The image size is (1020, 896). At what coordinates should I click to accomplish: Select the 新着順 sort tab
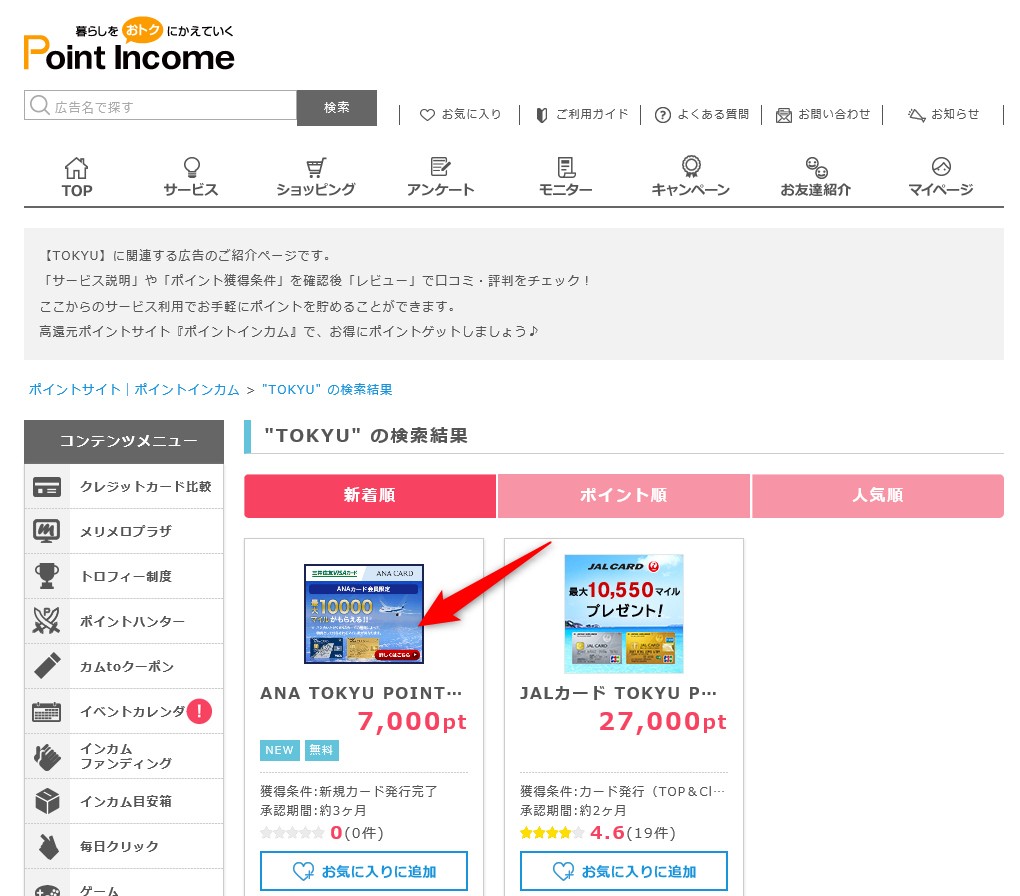point(370,496)
